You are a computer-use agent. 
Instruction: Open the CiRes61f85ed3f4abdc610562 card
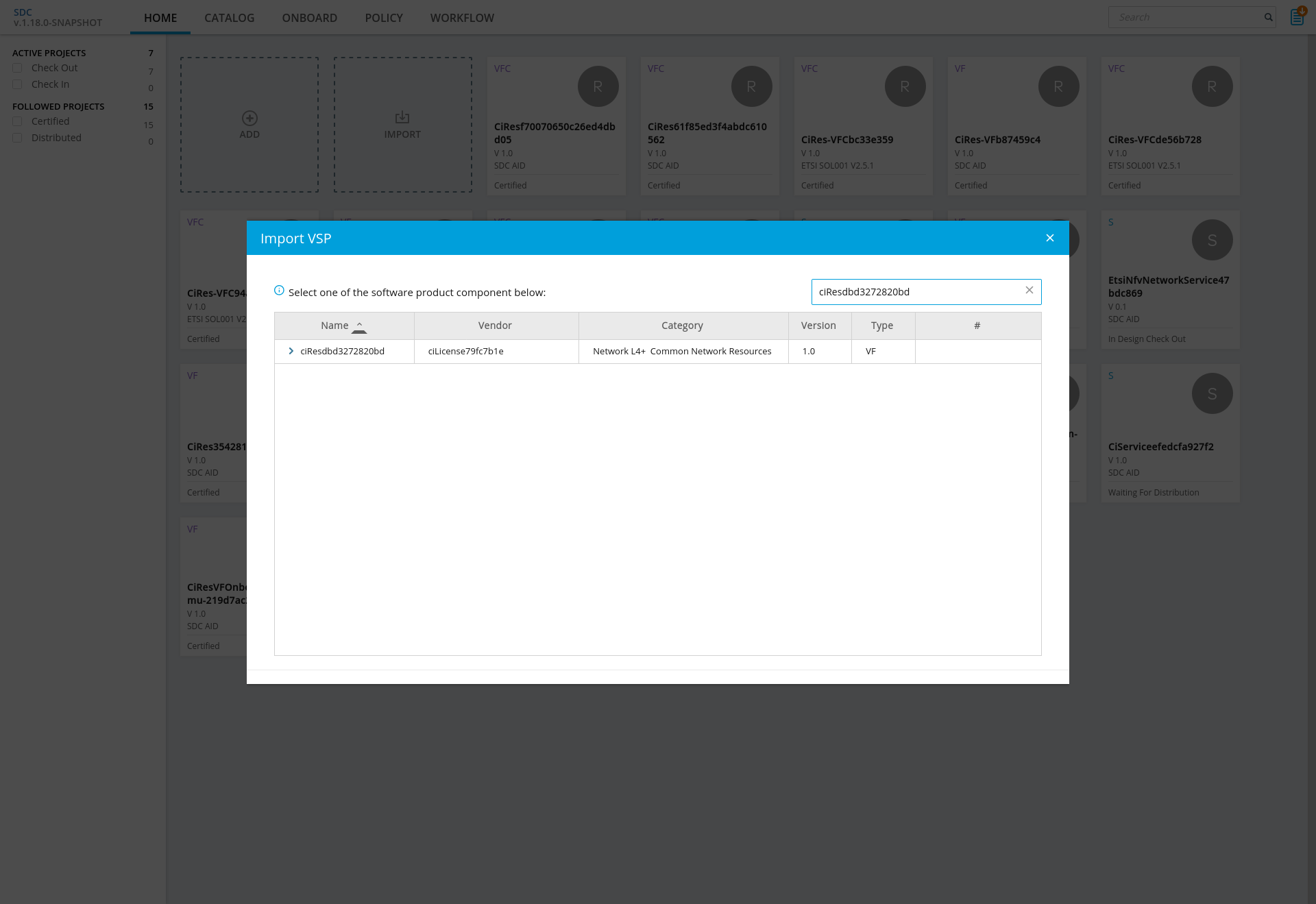pyautogui.click(x=710, y=126)
